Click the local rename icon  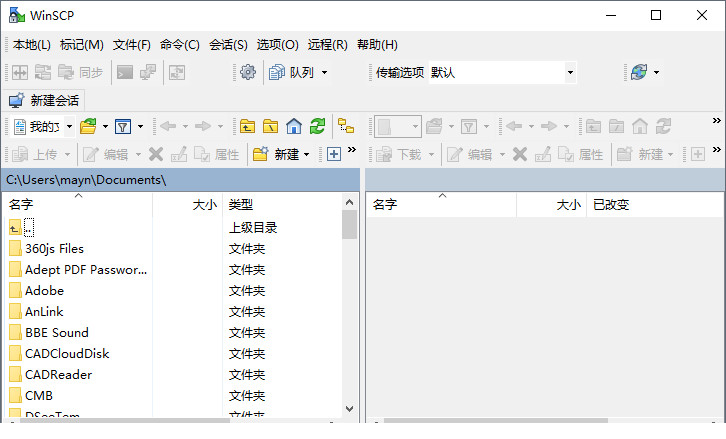tap(179, 154)
